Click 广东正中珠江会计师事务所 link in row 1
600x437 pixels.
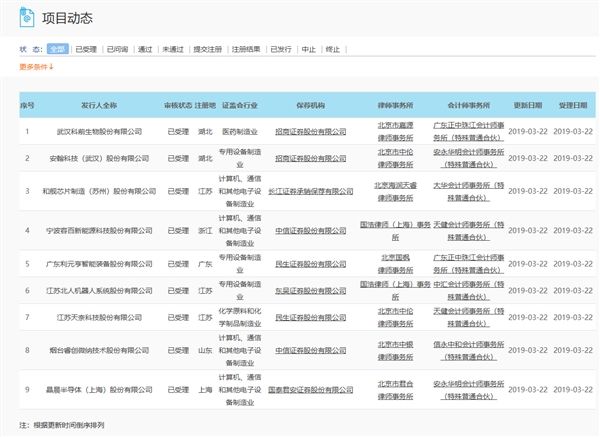click(469, 131)
